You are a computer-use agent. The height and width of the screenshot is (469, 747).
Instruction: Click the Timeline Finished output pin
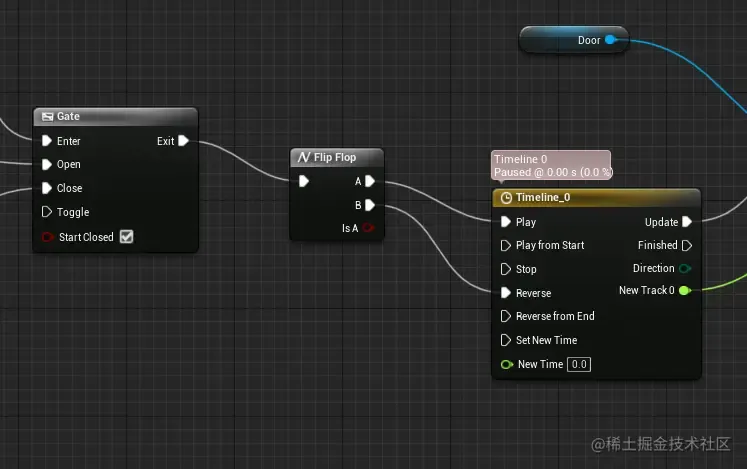tap(687, 245)
